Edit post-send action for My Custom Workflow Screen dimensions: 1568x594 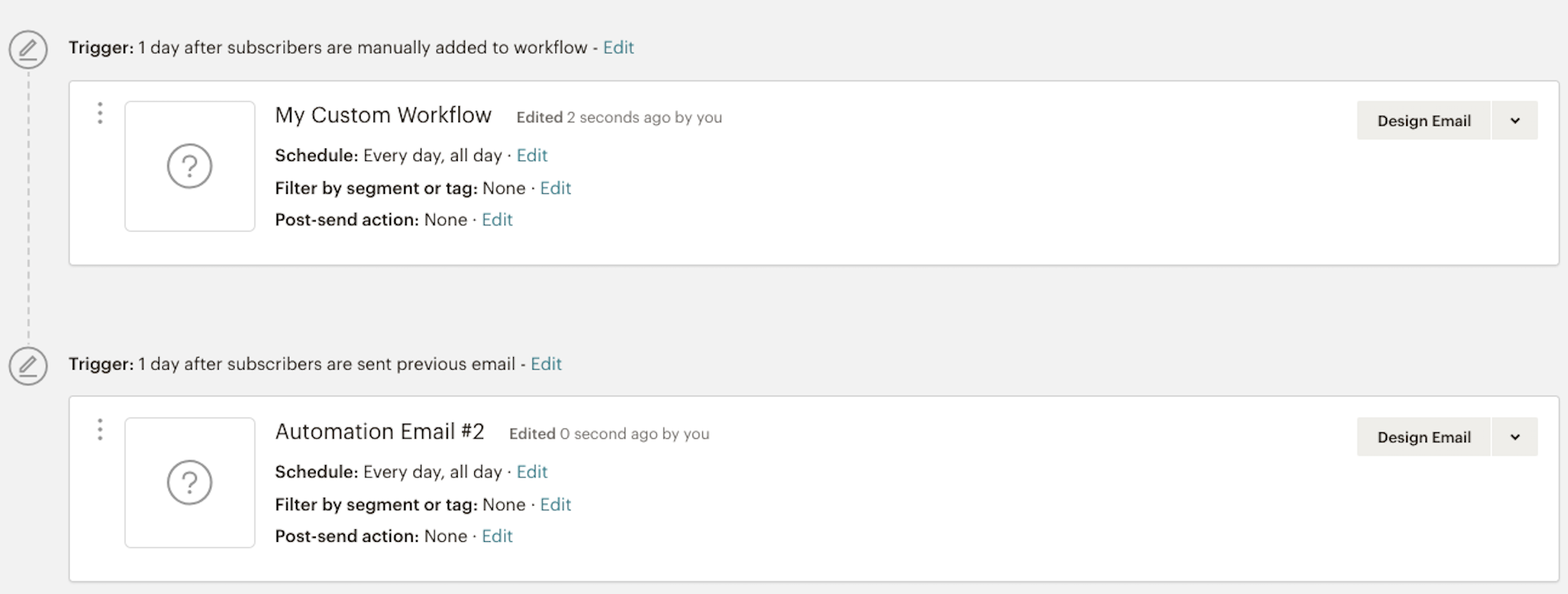click(497, 220)
